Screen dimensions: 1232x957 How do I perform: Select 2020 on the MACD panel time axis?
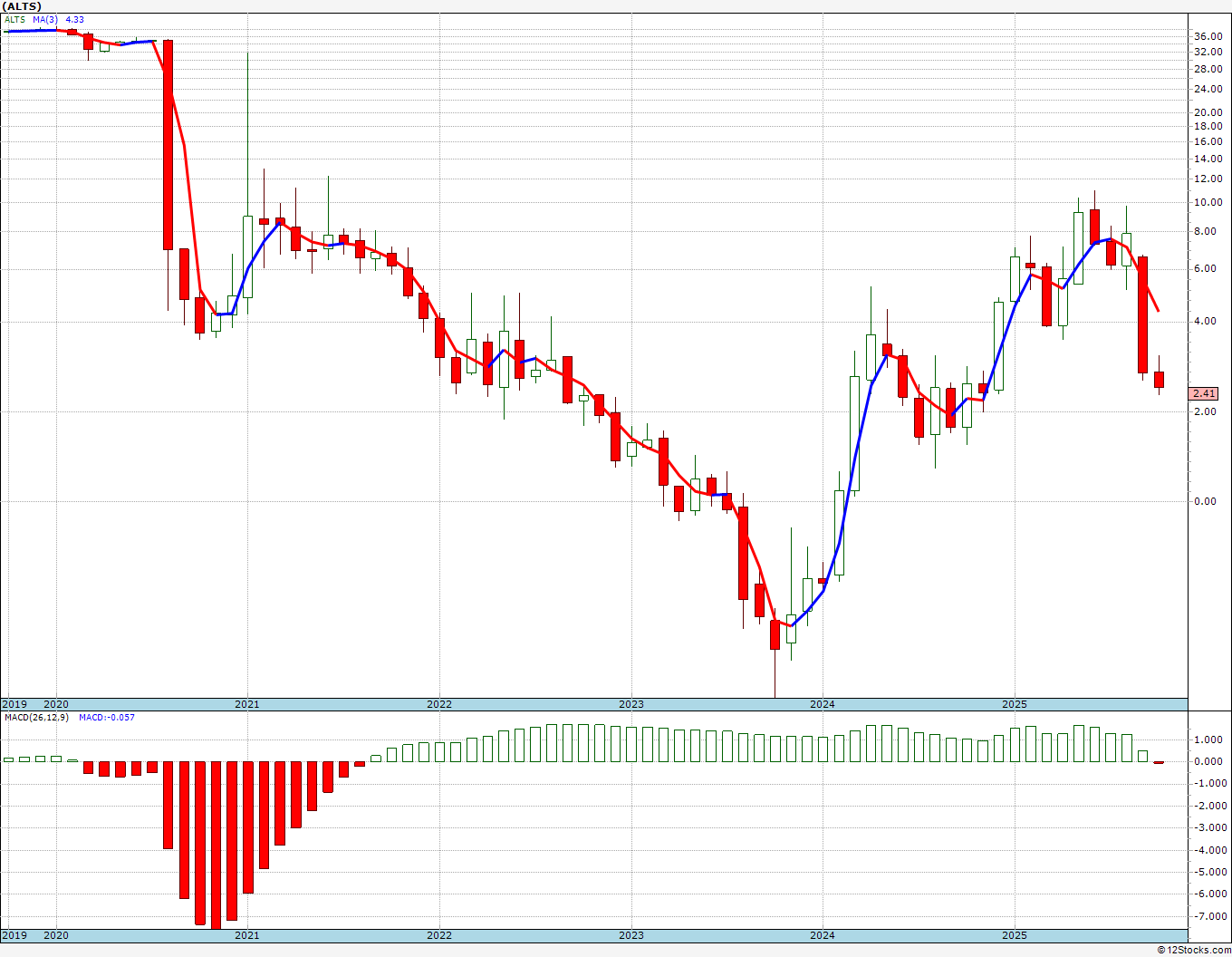pyautogui.click(x=56, y=935)
